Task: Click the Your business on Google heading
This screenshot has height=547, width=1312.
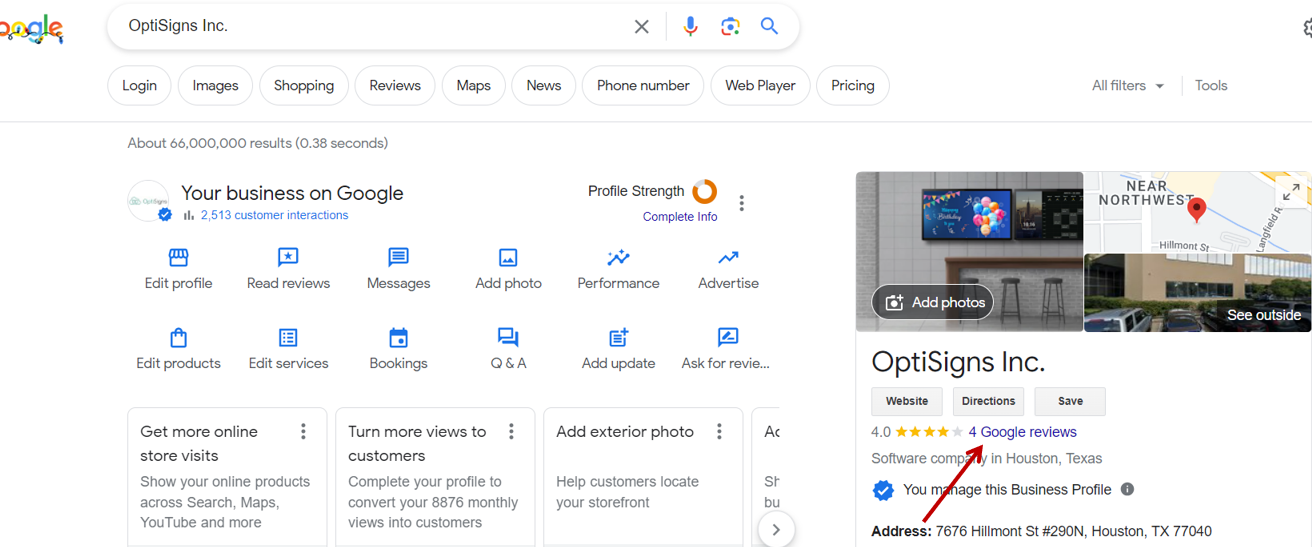Action: point(292,193)
